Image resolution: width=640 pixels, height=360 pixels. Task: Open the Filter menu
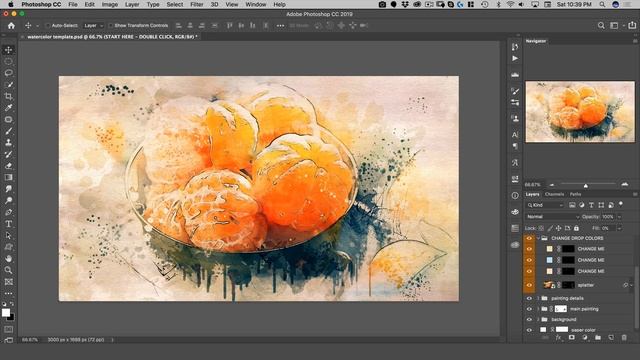tap(196, 4)
